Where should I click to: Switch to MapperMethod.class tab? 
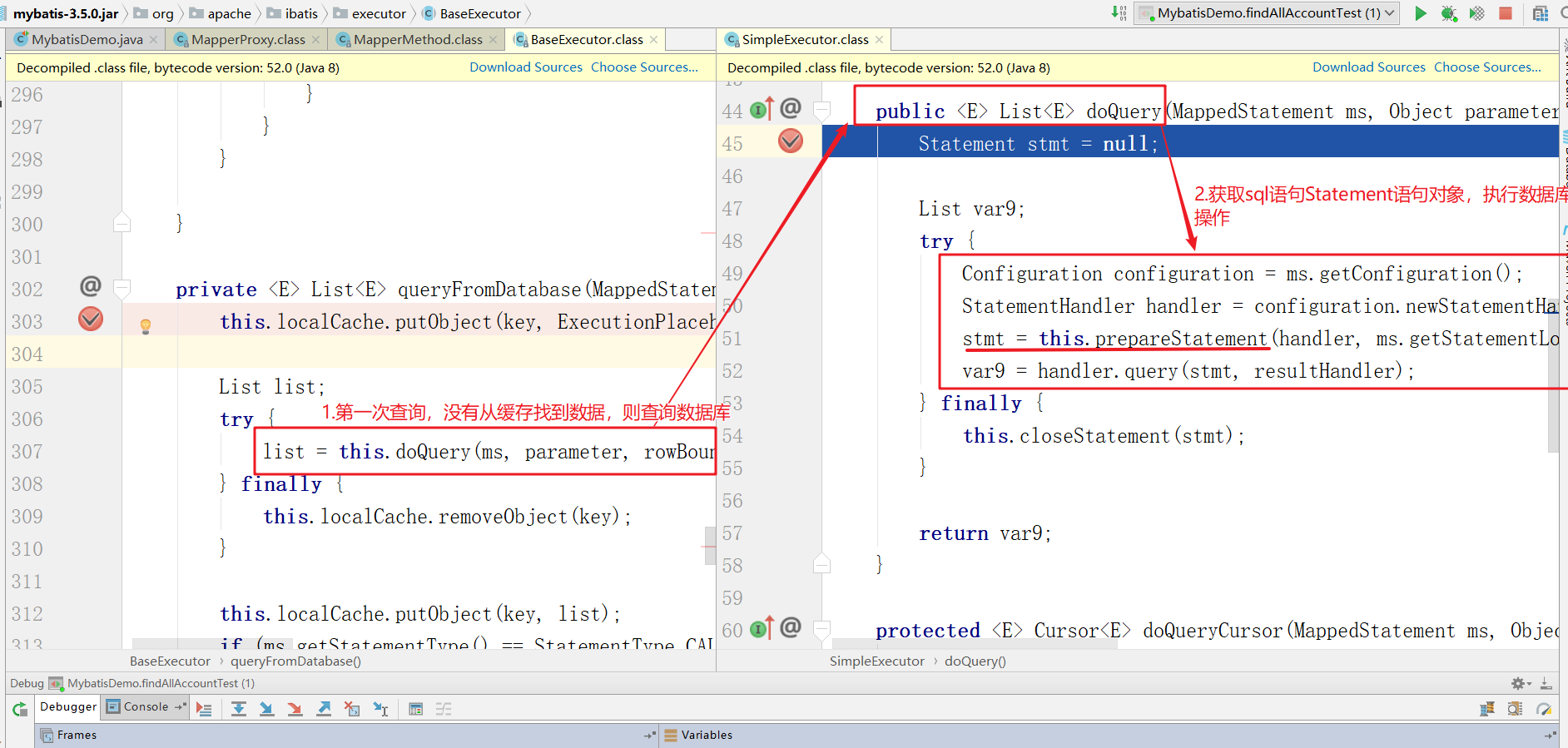pos(418,39)
